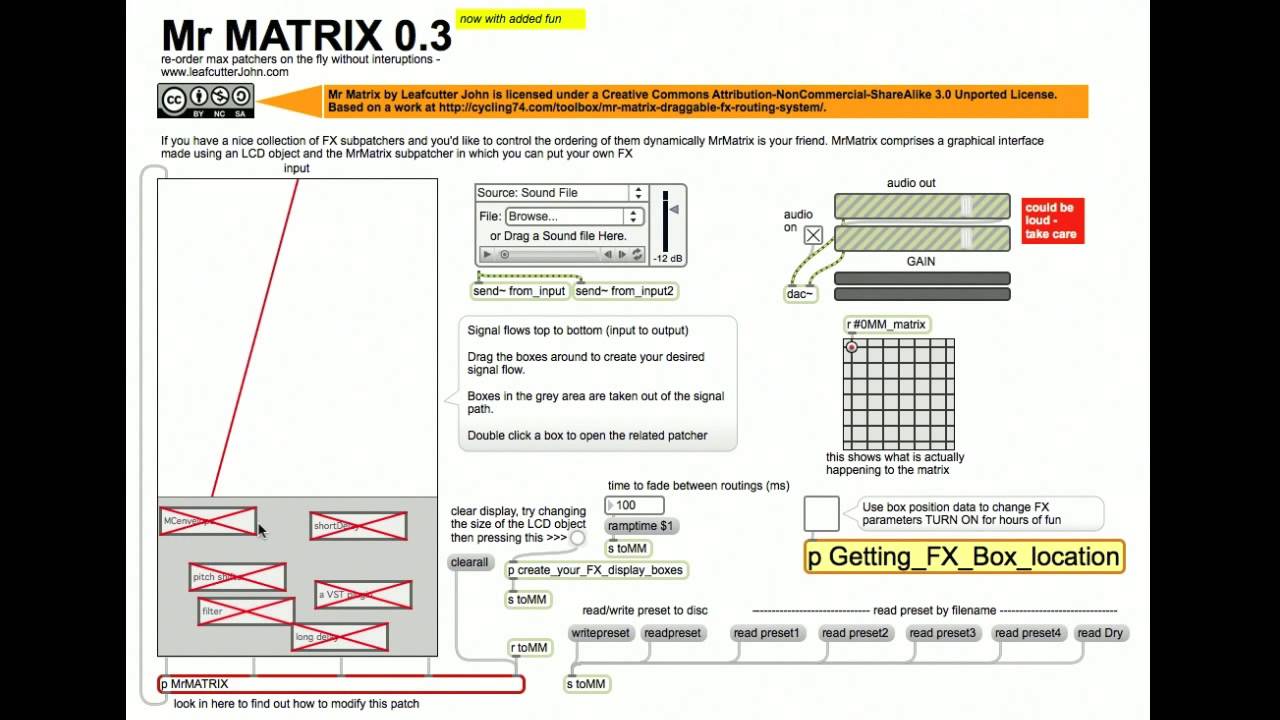Image resolution: width=1280 pixels, height=720 pixels.
Task: Click the red active cell in the matrix grid
Action: click(x=851, y=347)
